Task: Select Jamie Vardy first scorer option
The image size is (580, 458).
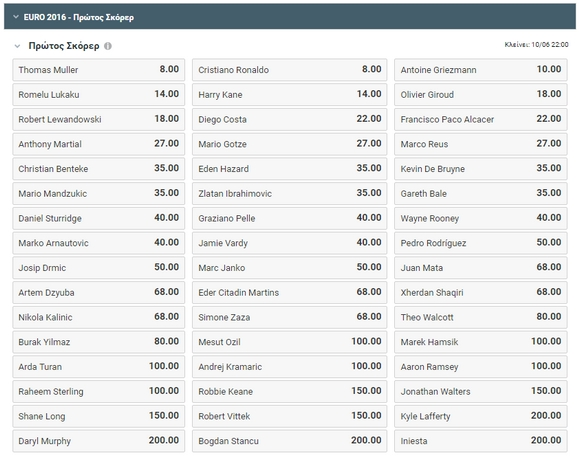Action: tap(289, 243)
